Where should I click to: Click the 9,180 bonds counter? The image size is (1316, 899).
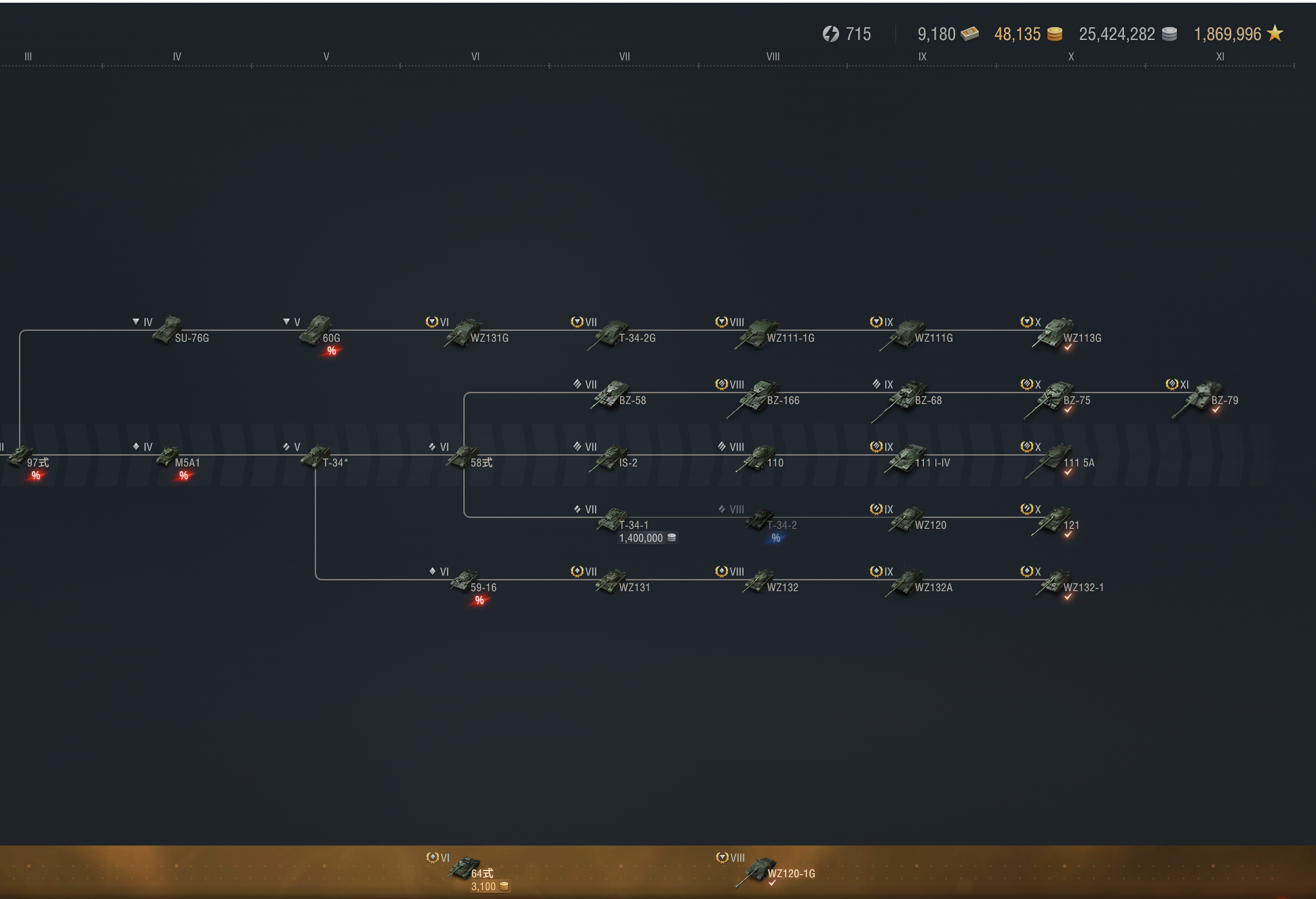click(x=937, y=34)
